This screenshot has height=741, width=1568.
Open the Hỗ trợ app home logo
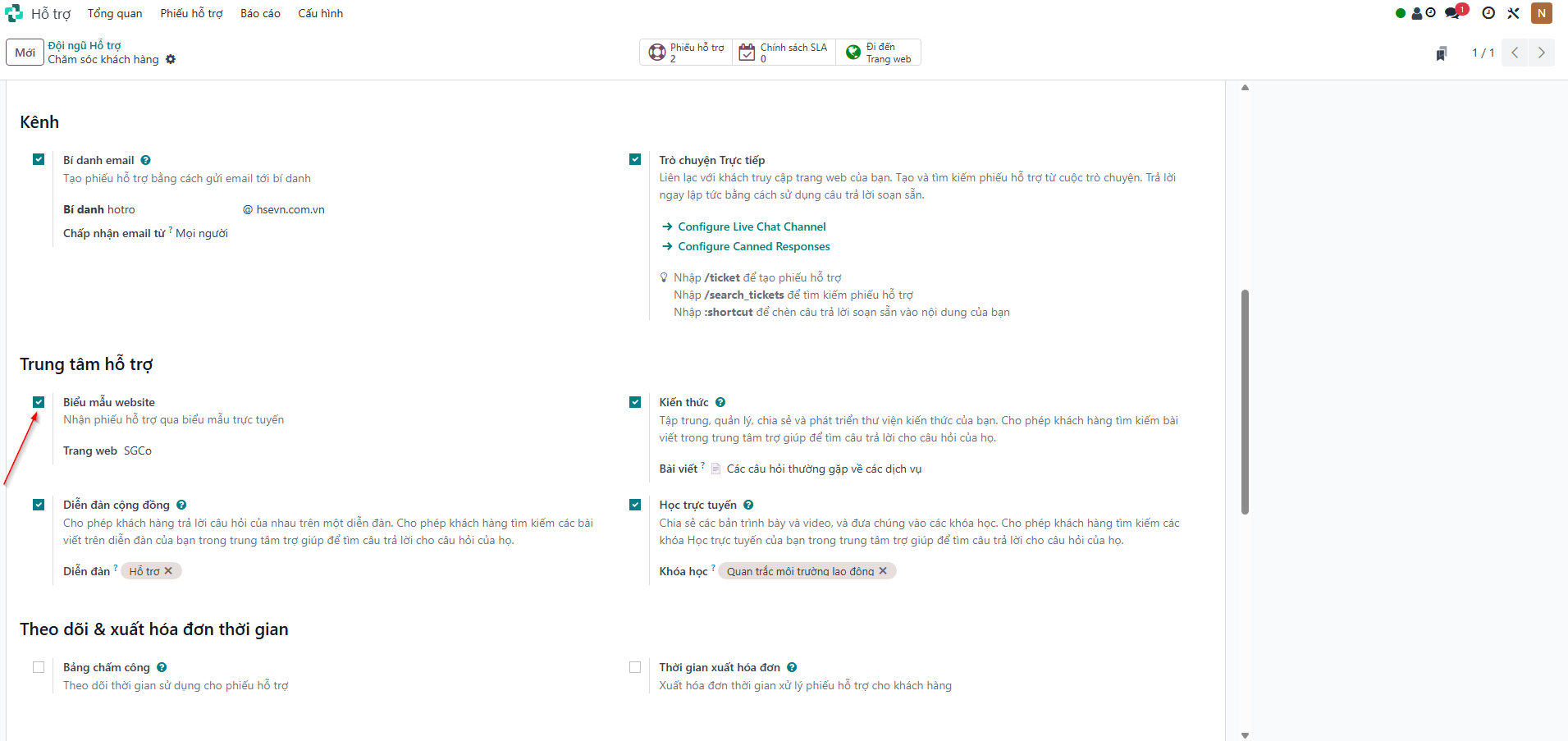tap(14, 13)
